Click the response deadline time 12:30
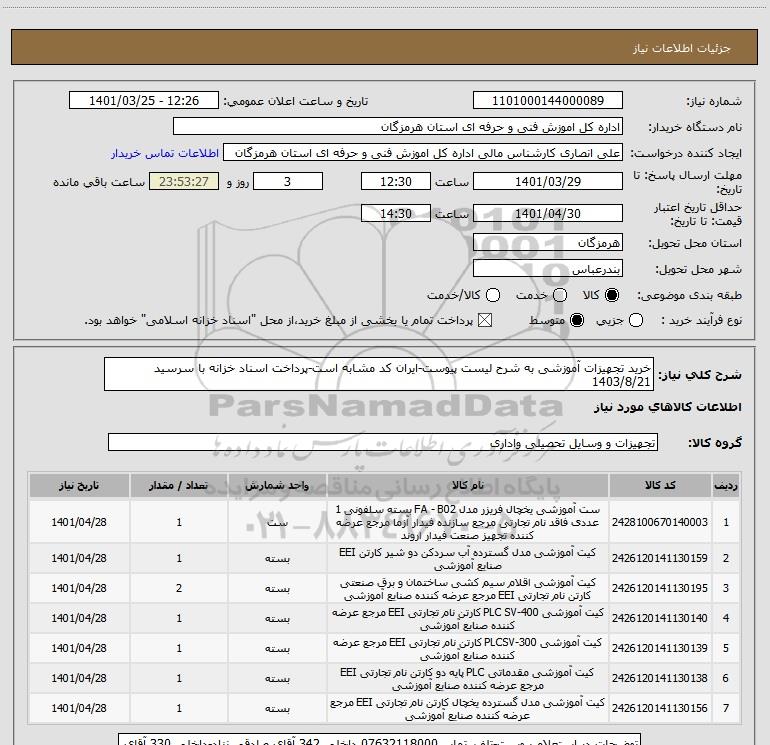This screenshot has width=770, height=745. [396, 181]
